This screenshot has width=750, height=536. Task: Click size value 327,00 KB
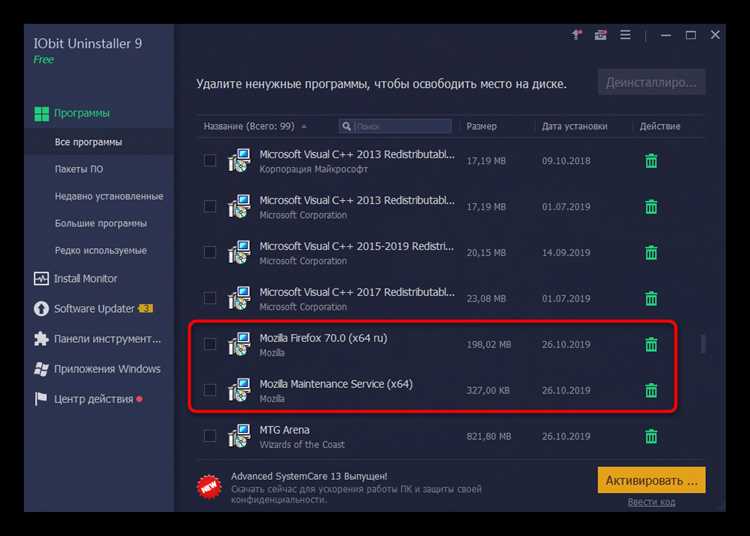[x=488, y=391]
